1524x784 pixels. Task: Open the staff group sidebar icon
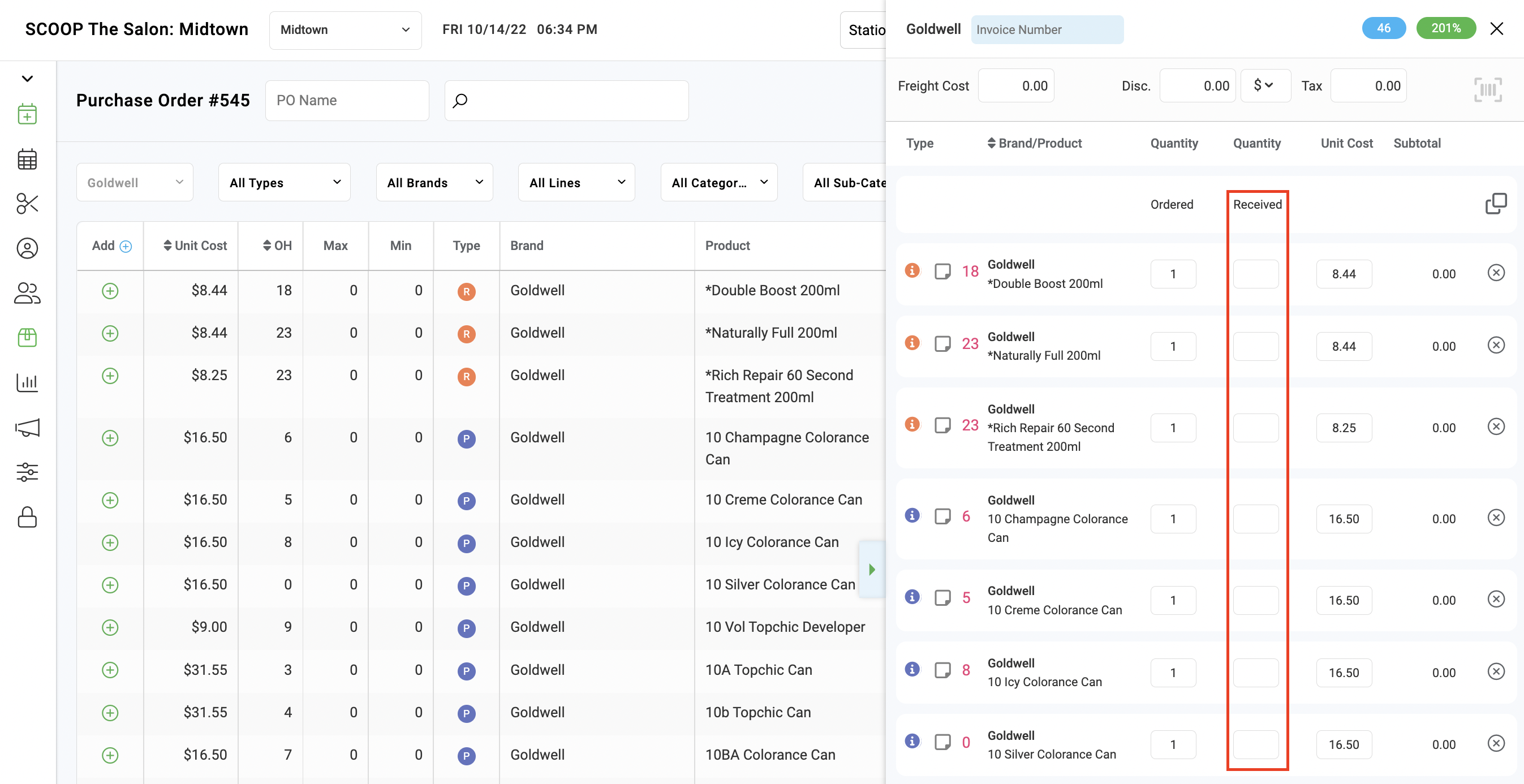pyautogui.click(x=27, y=293)
